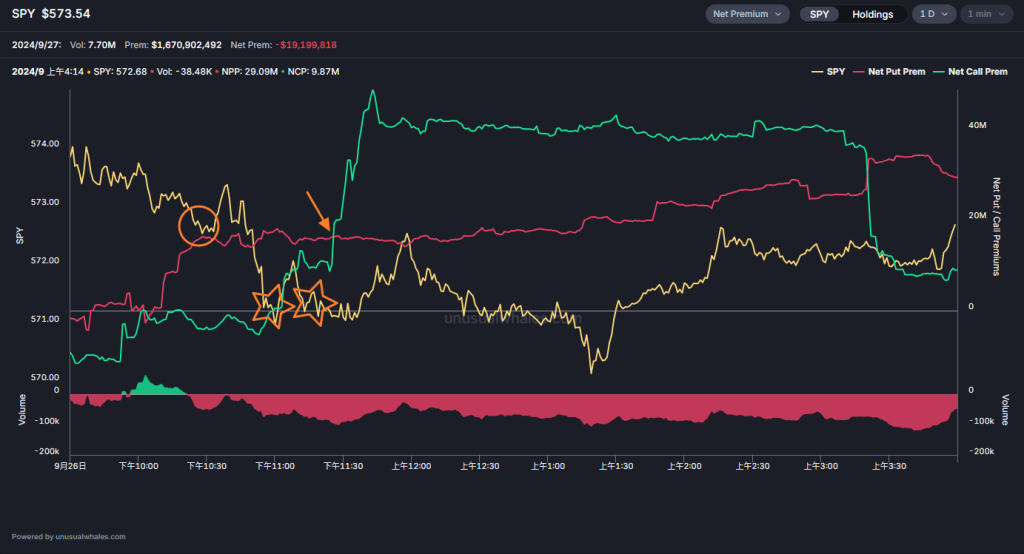Click the 上午12:00 label on the time axis
Viewport: 1024px width, 554px height.
[411, 466]
